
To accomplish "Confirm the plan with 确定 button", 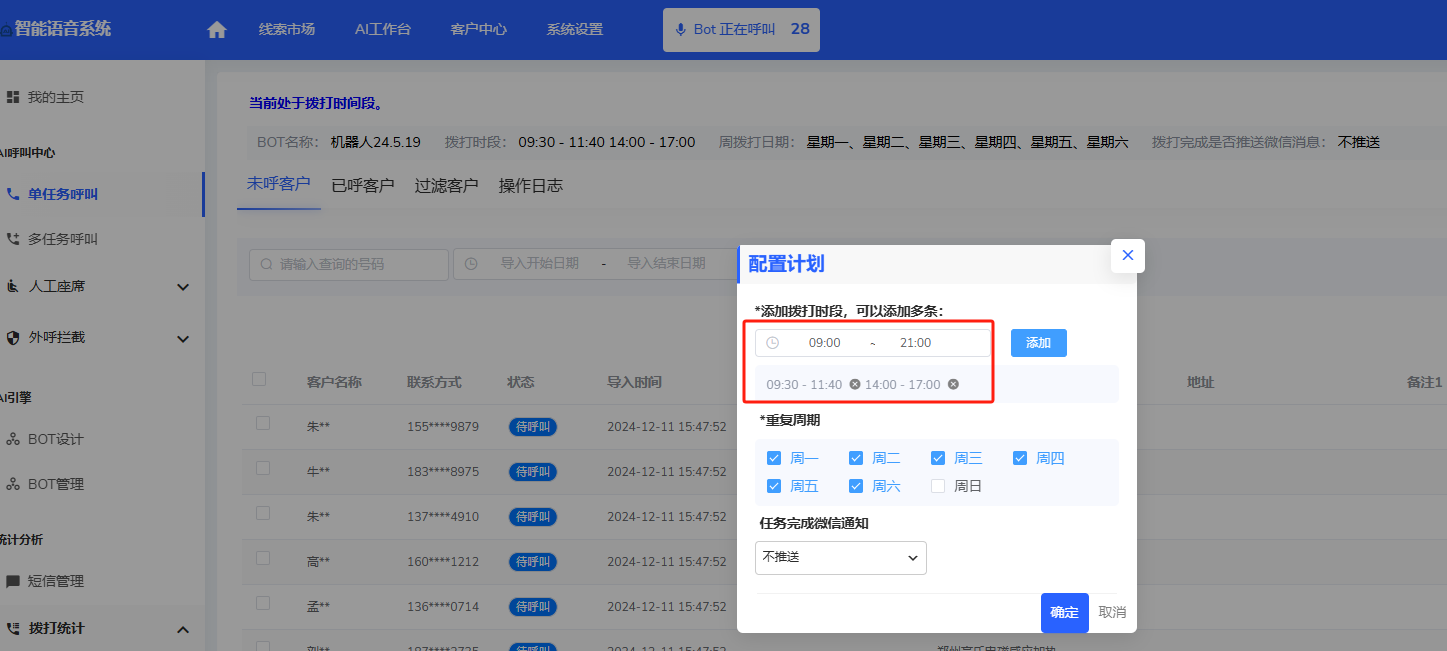I will point(1064,613).
